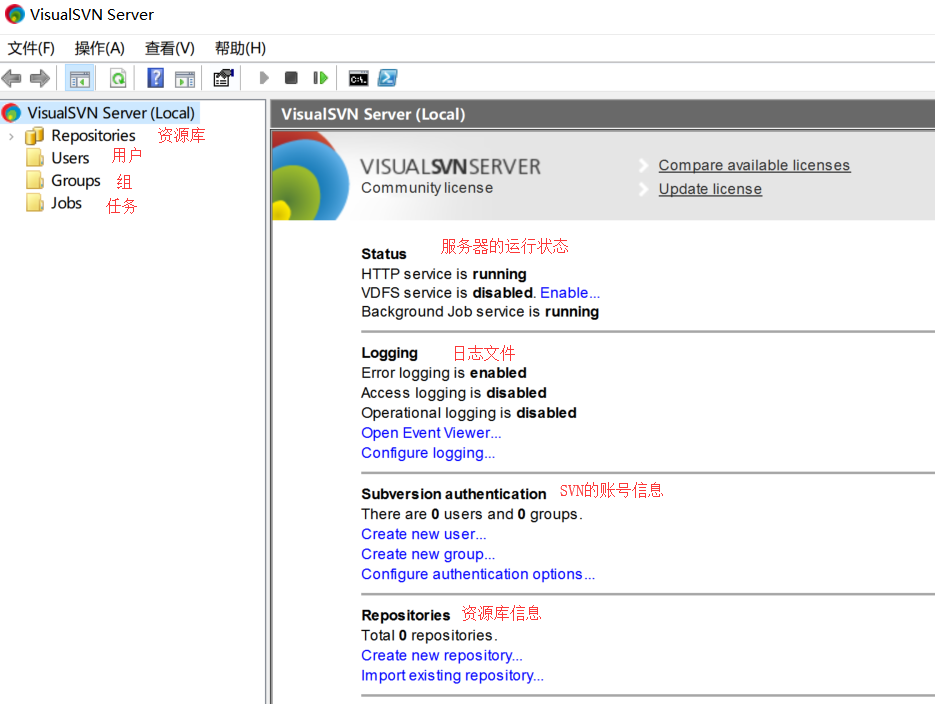Open the 帮助(H) menu

tap(240, 48)
